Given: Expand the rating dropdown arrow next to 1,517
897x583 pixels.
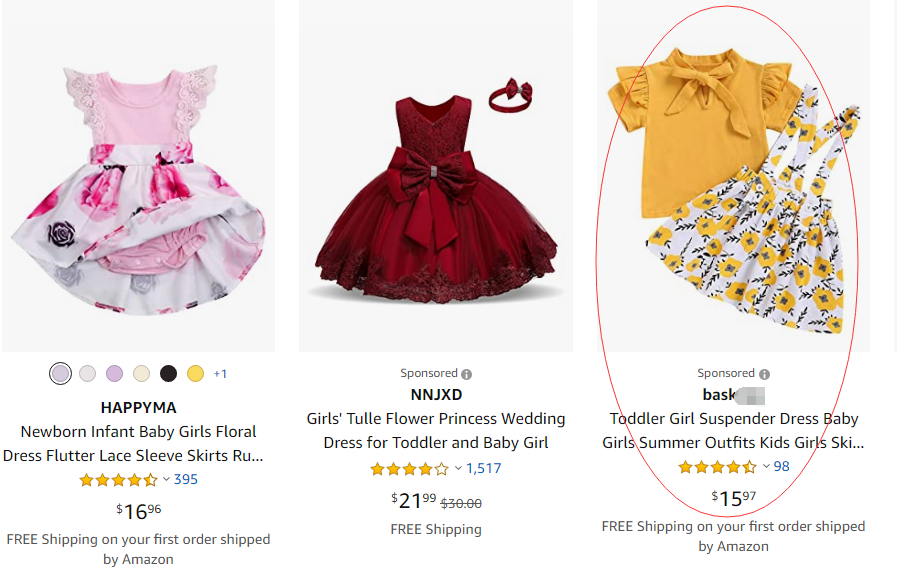Looking at the screenshot, I should point(458,468).
